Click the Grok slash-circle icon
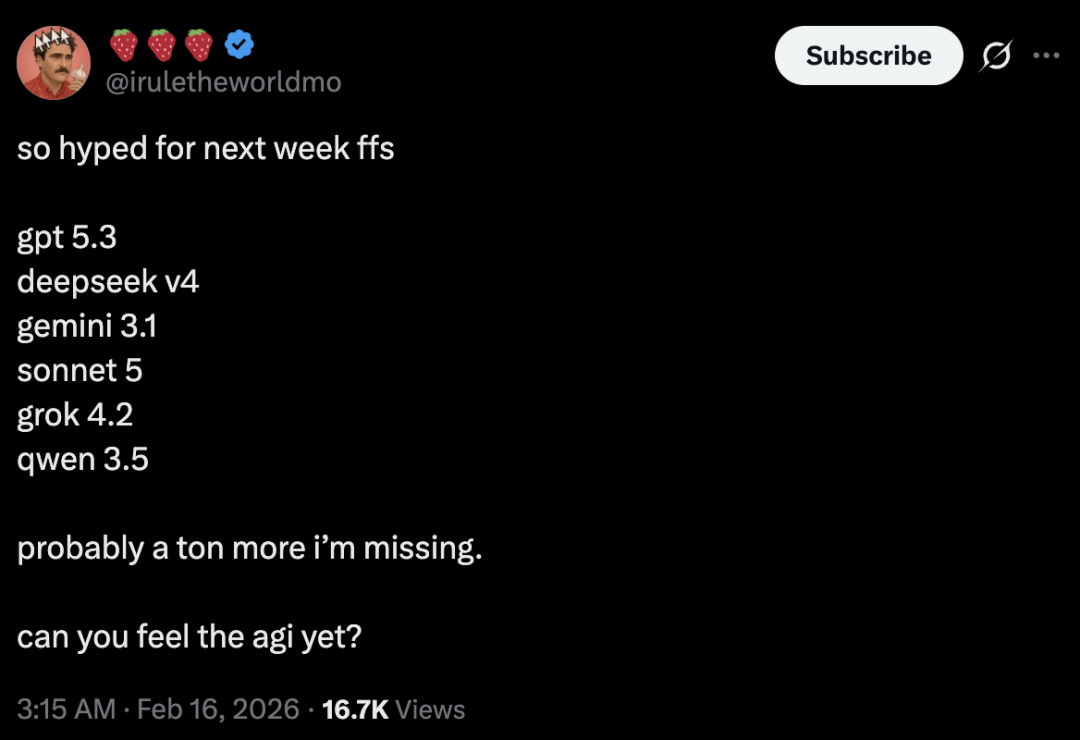Viewport: 1080px width, 740px height. point(995,56)
